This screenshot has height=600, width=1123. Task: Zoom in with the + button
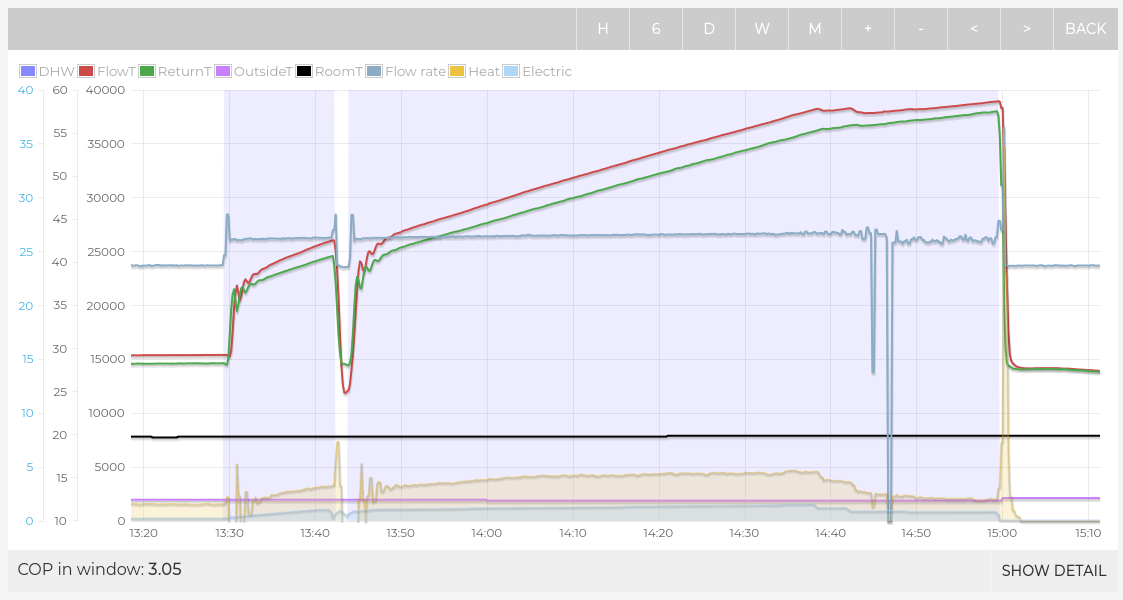868,29
